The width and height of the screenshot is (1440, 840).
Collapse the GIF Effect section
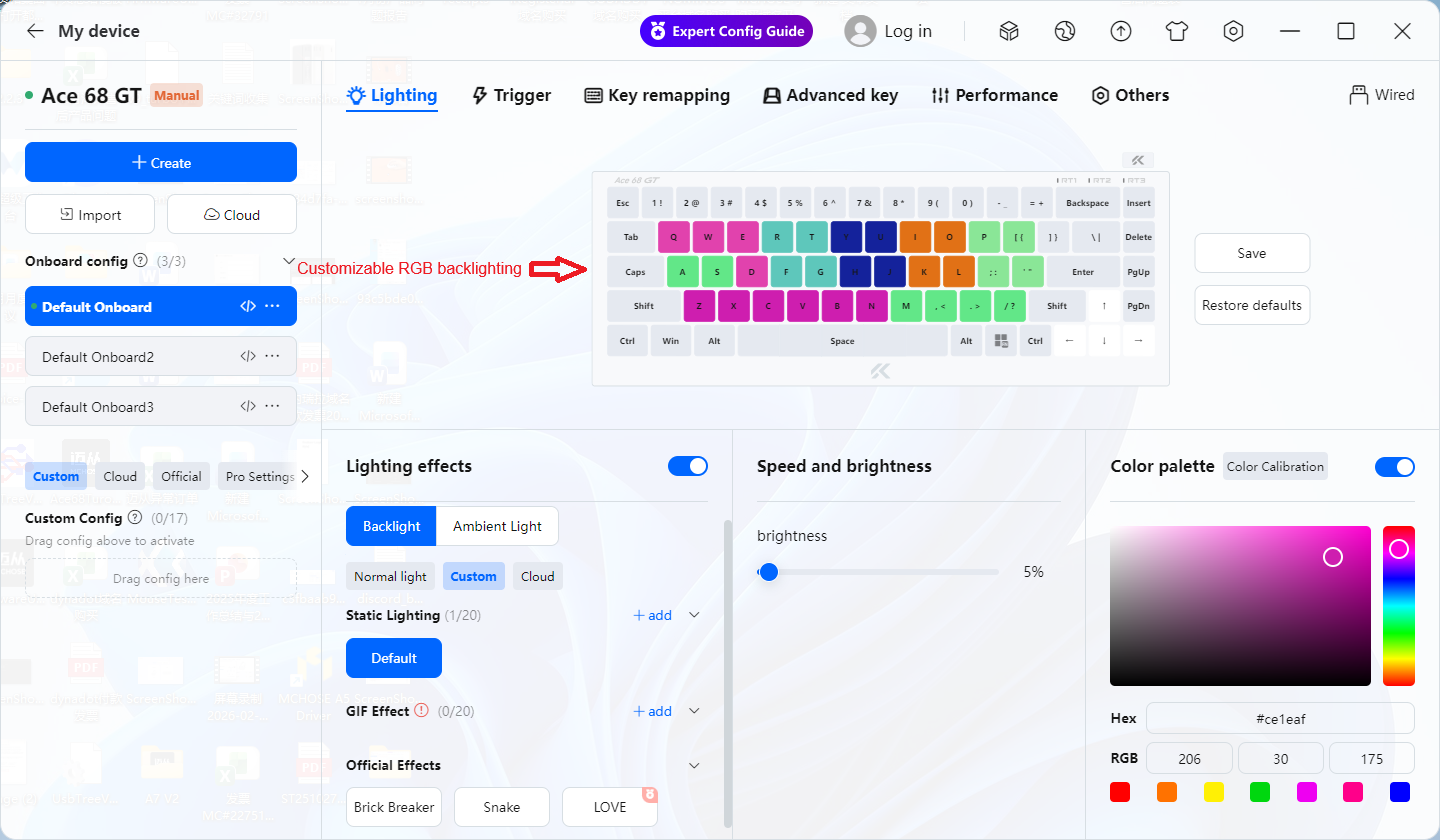(x=695, y=711)
